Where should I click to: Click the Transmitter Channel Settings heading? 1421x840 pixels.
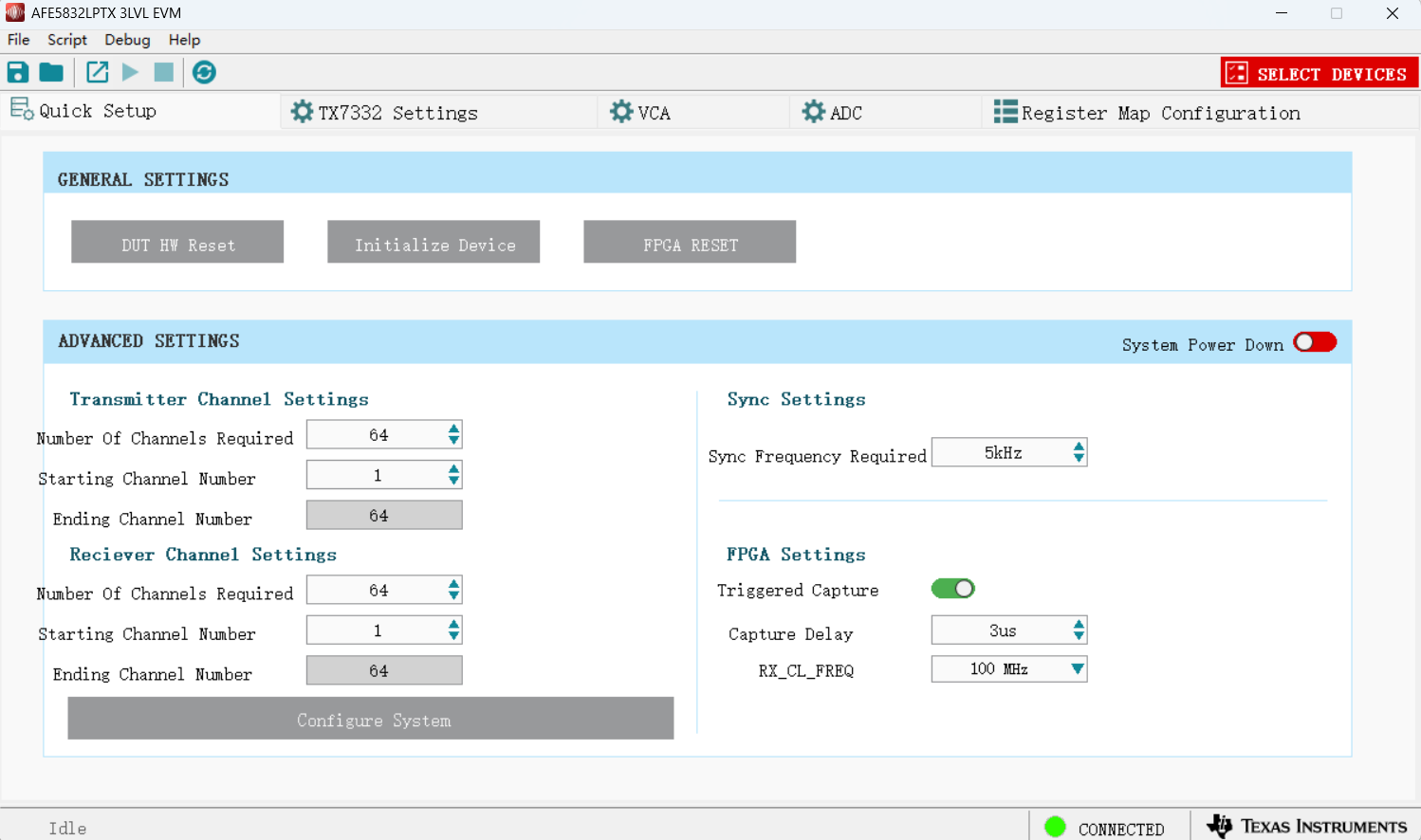(x=219, y=399)
